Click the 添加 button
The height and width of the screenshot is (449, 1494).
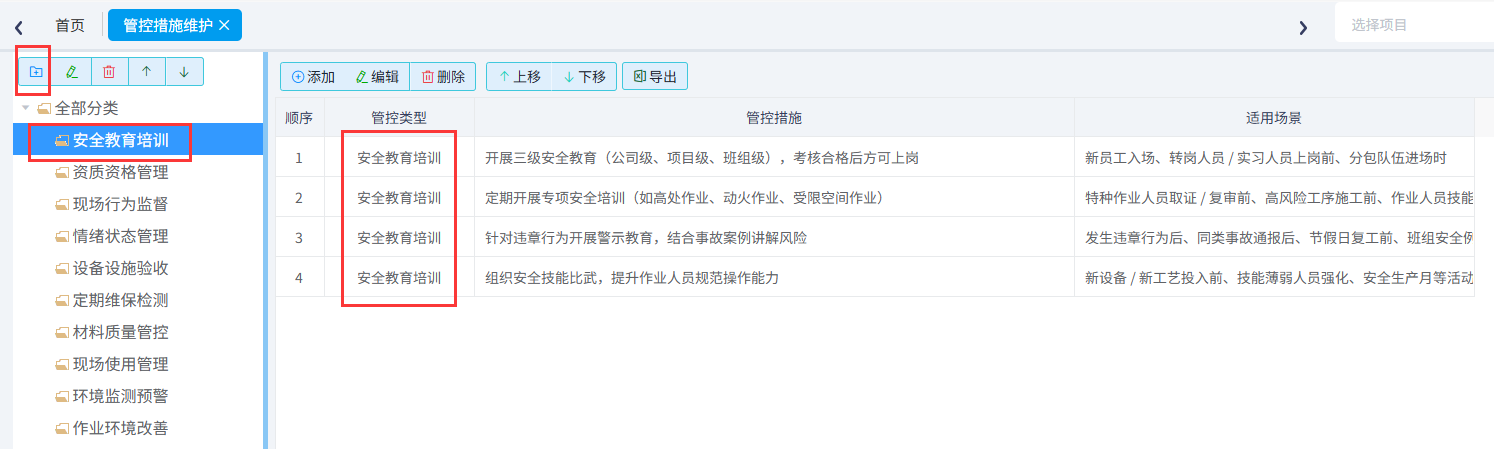[313, 76]
